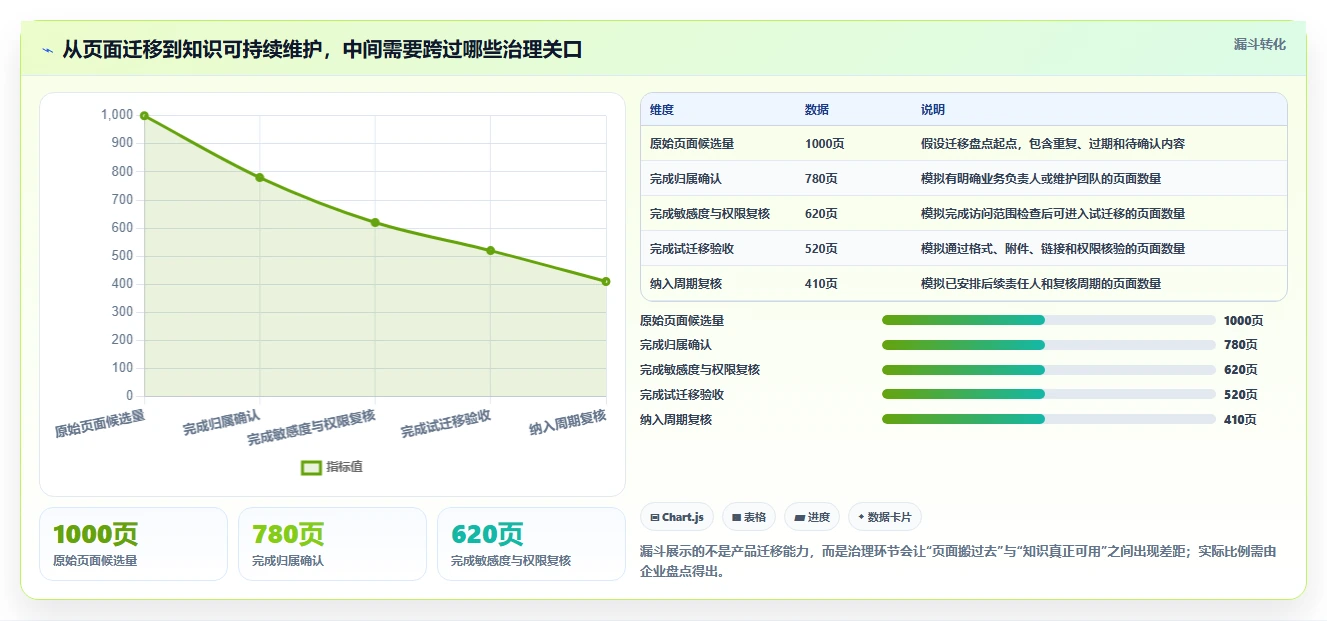
Task: Click the 纳入周期复核 x-axis label
Action: [x=568, y=423]
